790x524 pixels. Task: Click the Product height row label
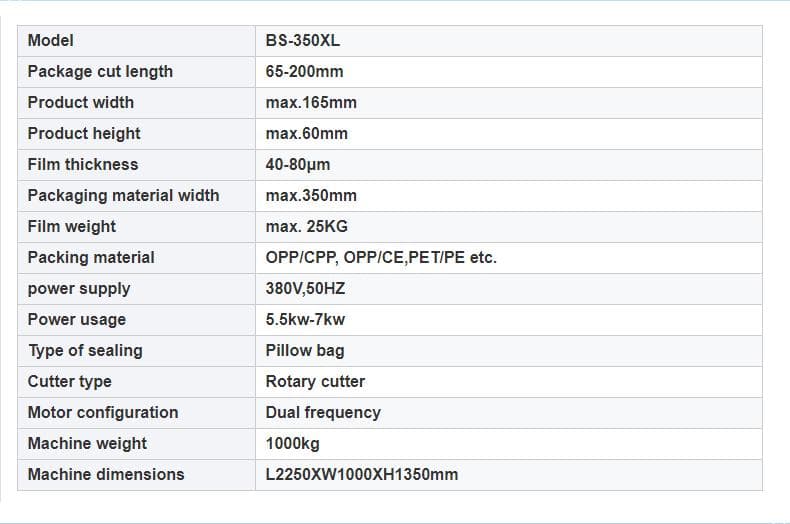(84, 134)
